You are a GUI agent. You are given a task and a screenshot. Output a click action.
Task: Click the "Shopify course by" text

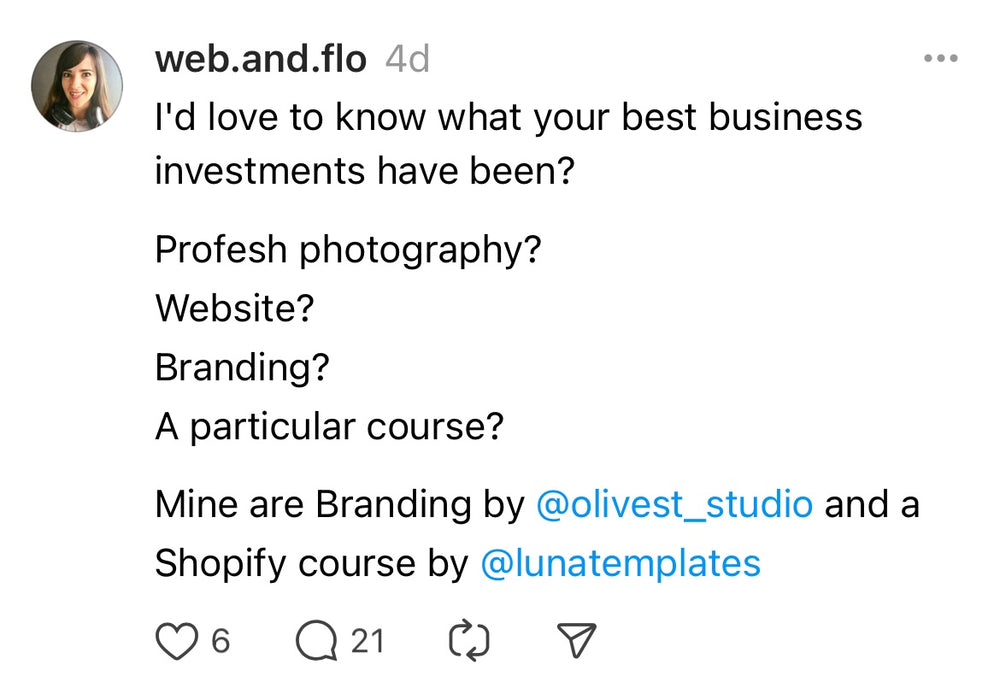[x=311, y=564]
